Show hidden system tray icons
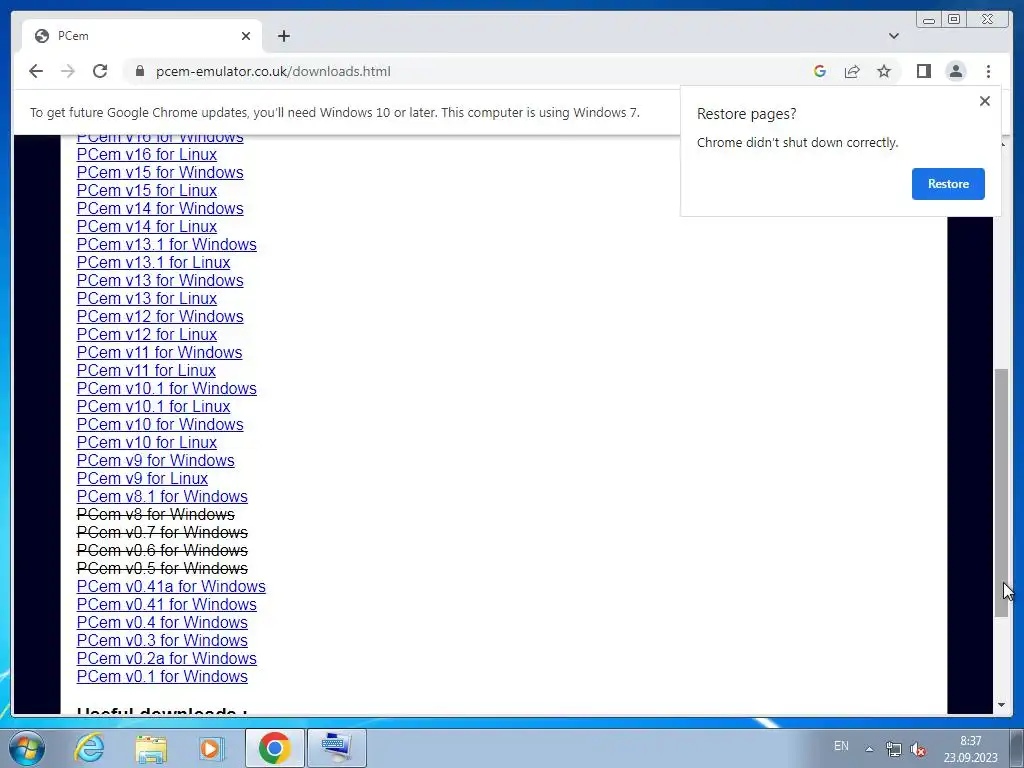1024x768 pixels. tap(869, 748)
